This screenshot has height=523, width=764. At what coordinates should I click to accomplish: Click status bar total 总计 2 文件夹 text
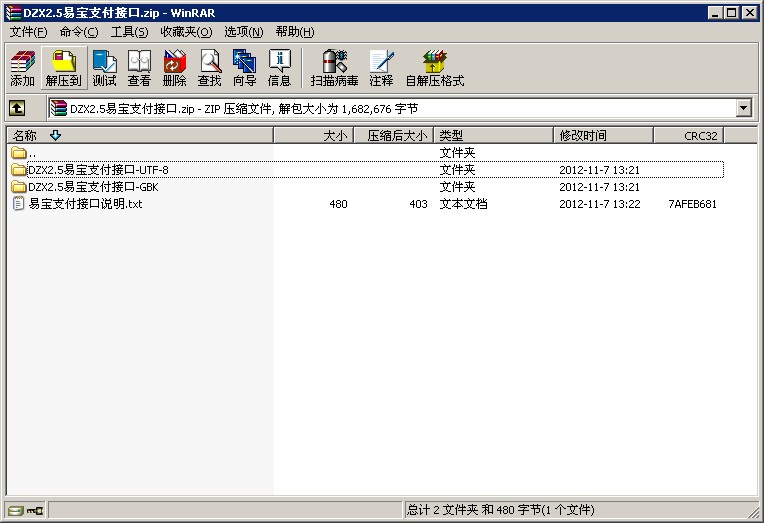[x=500, y=510]
